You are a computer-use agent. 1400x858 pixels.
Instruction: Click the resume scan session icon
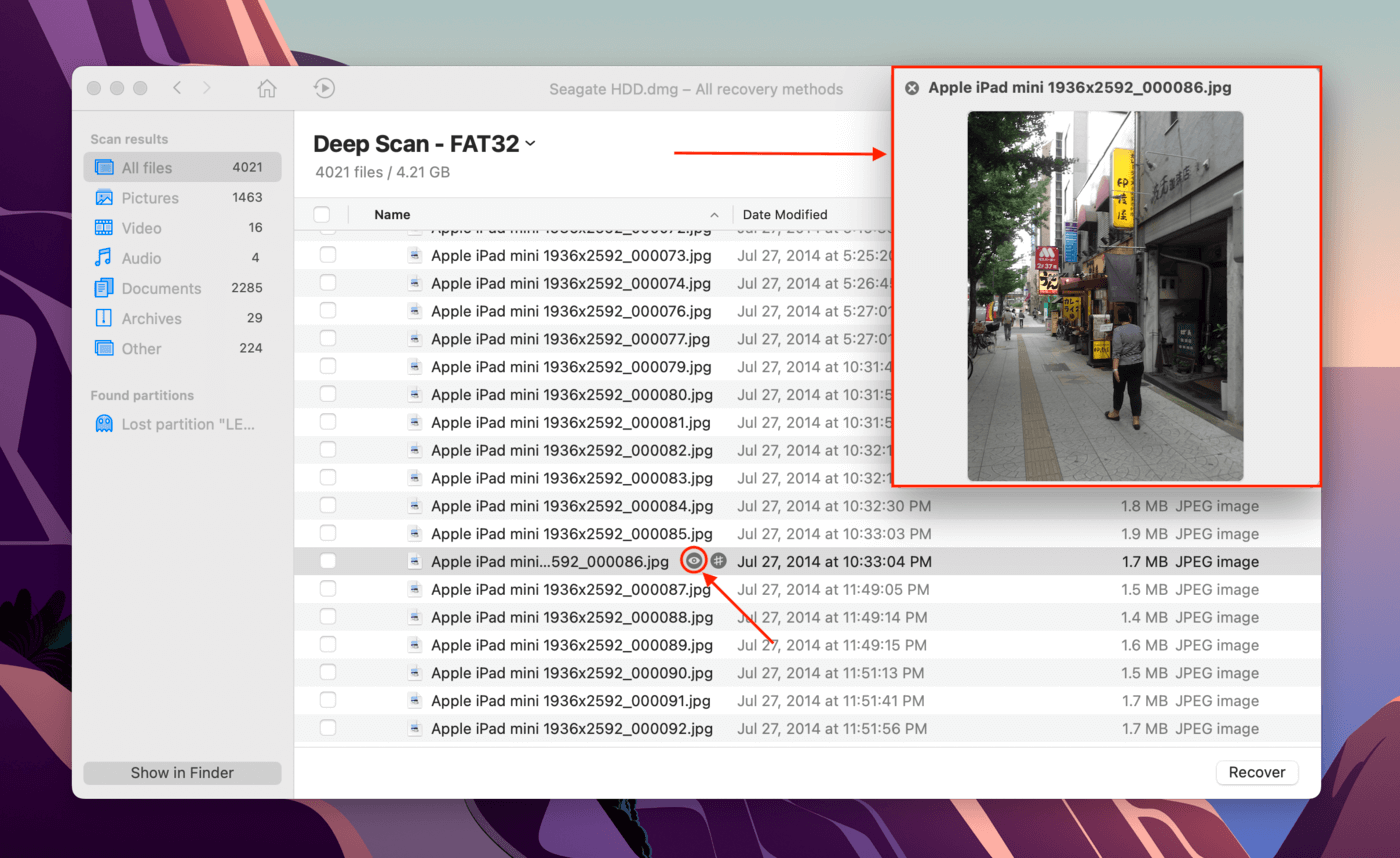pos(324,88)
